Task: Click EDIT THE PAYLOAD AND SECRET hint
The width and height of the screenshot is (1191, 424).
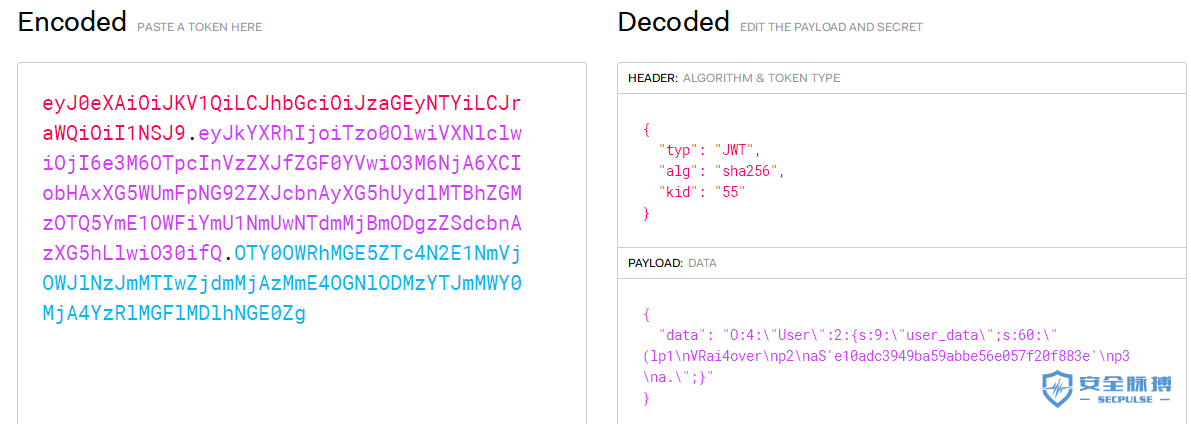Action: tap(831, 27)
